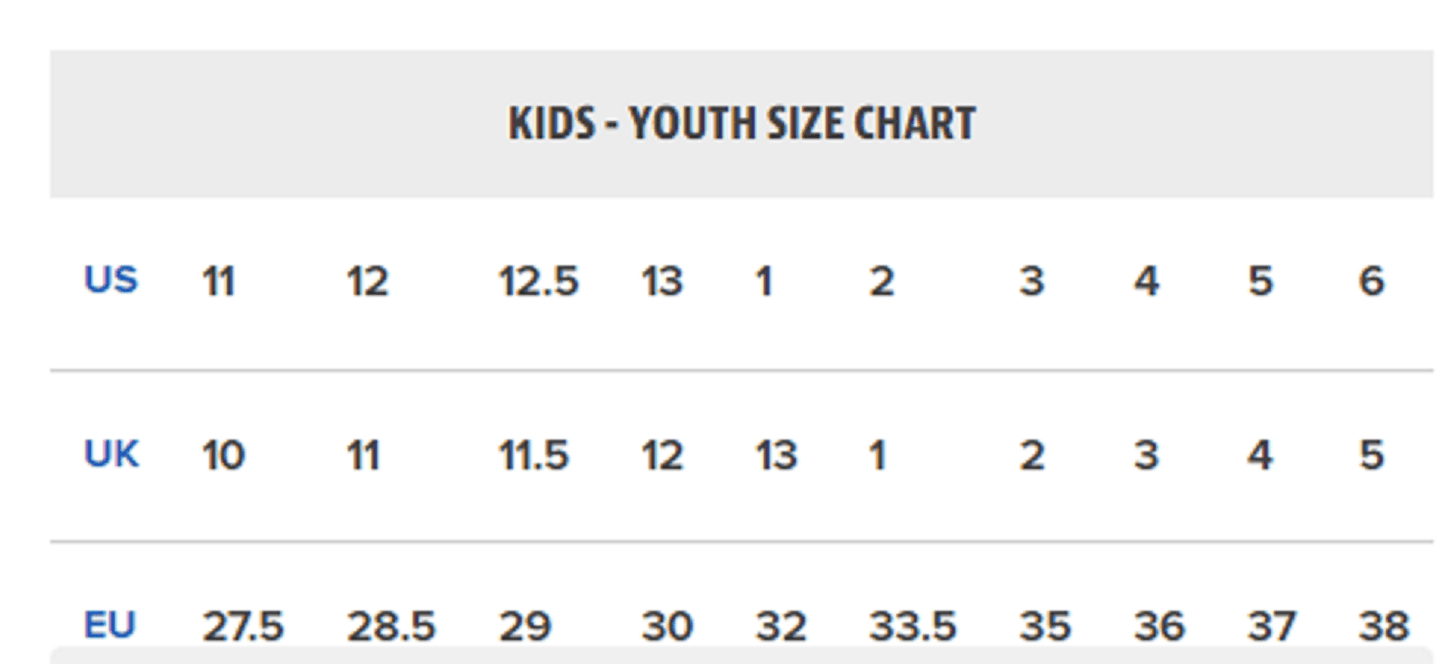Select US size 12.5 cell
Viewport: 1445px width, 664px height.
[538, 282]
